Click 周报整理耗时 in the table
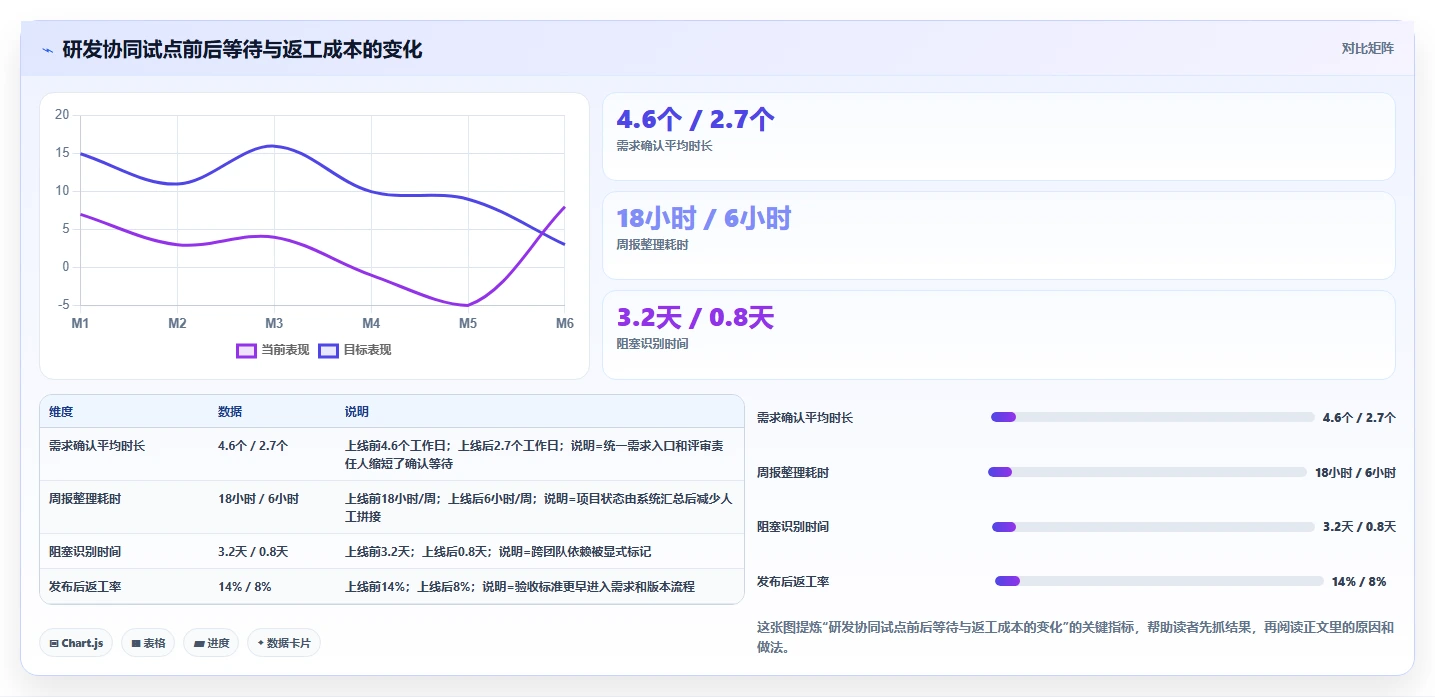Viewport: 1435px width, 697px height. [85, 498]
